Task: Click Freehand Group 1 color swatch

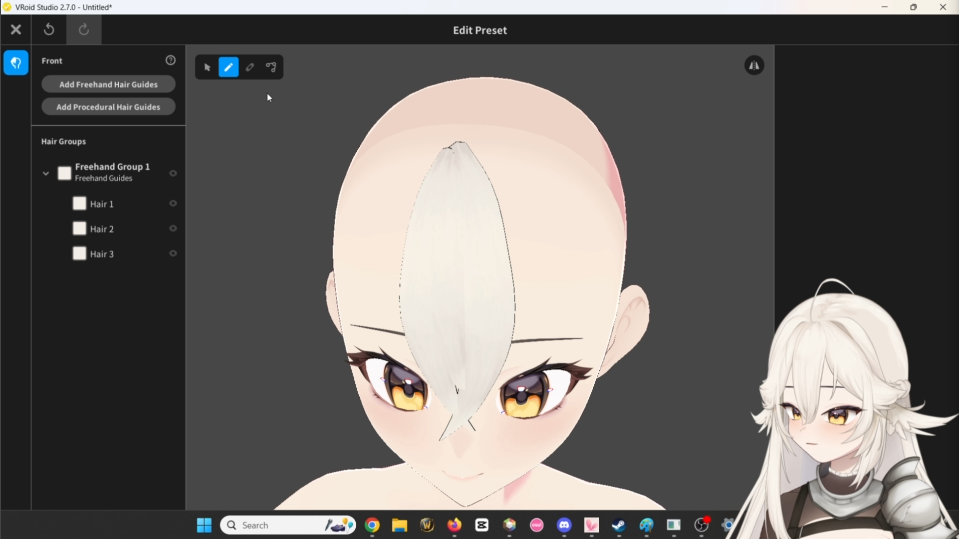Action: point(64,173)
